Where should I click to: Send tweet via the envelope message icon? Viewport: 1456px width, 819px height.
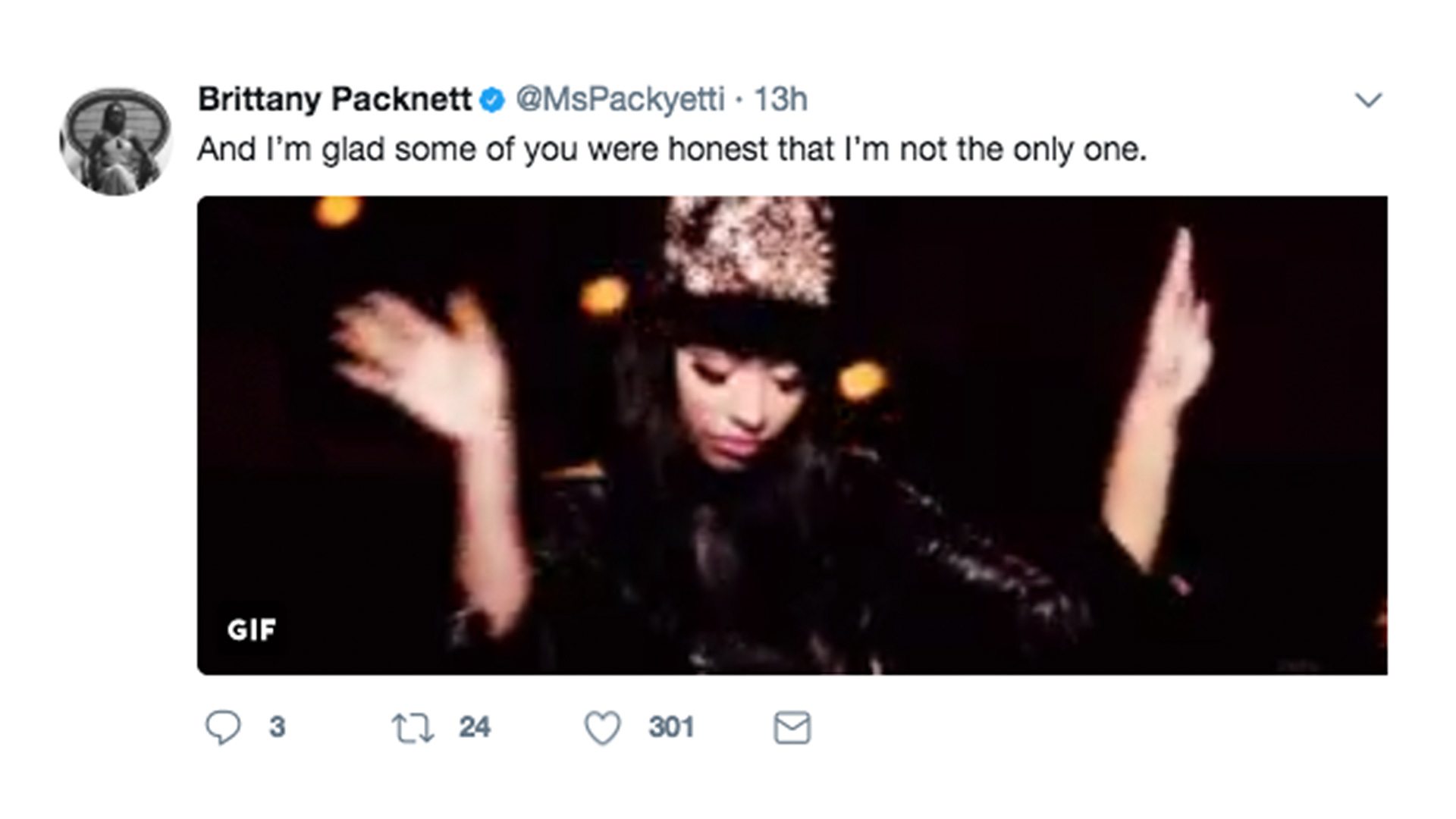point(792,728)
